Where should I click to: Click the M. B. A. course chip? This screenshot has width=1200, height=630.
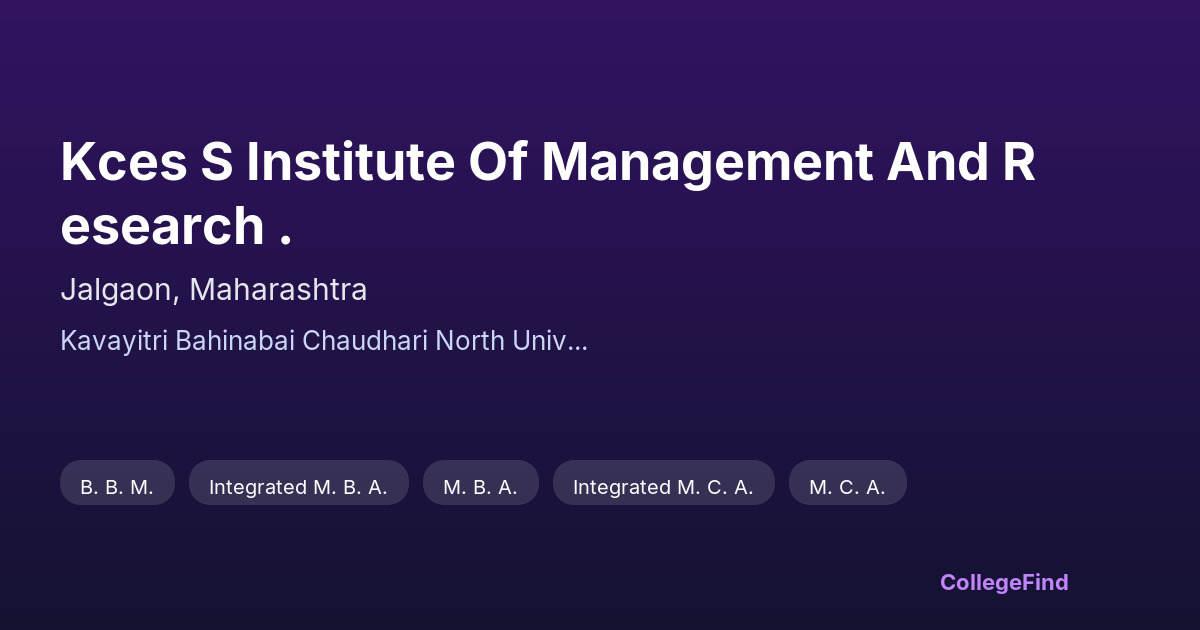click(x=480, y=487)
